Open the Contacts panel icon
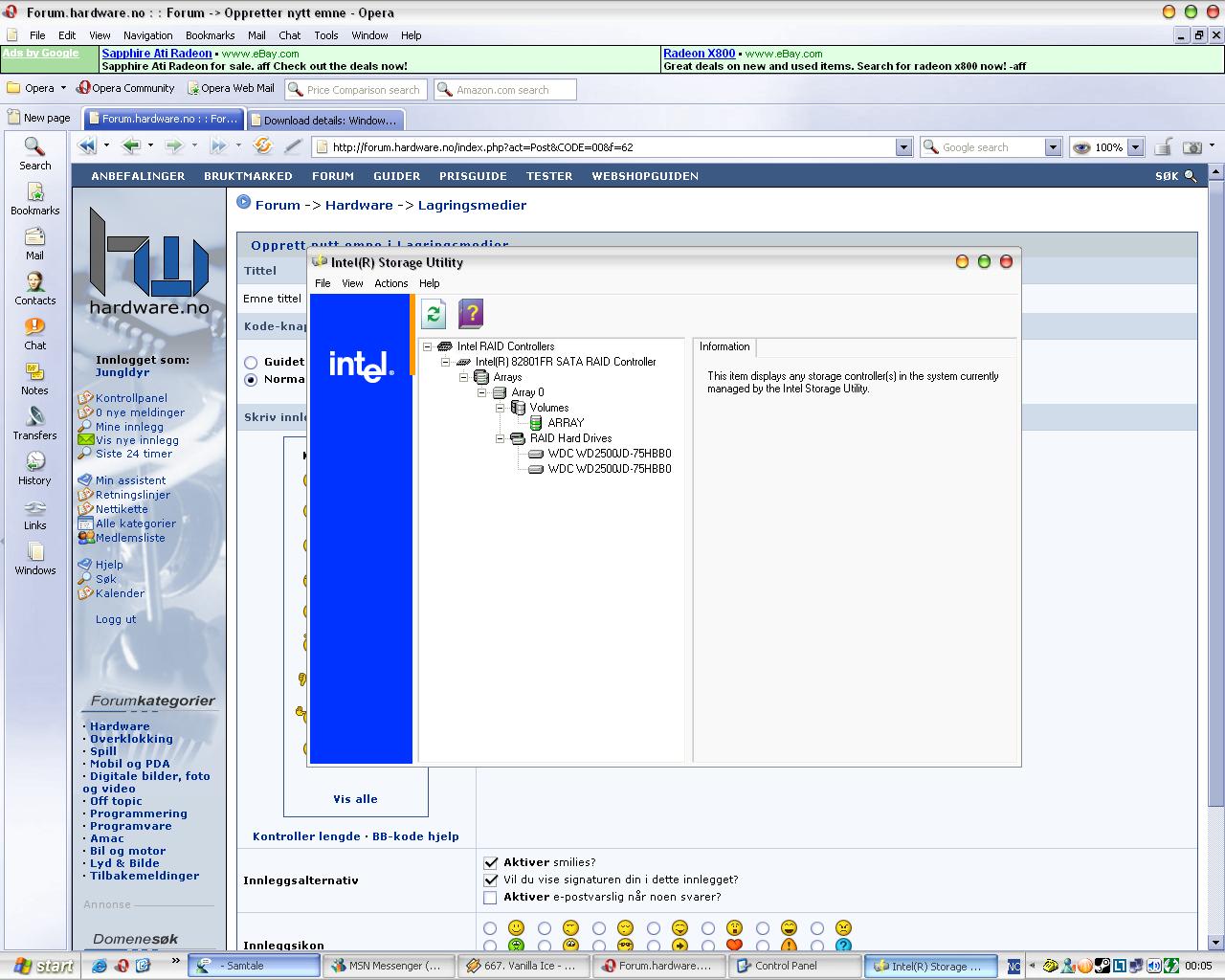 pos(34,289)
